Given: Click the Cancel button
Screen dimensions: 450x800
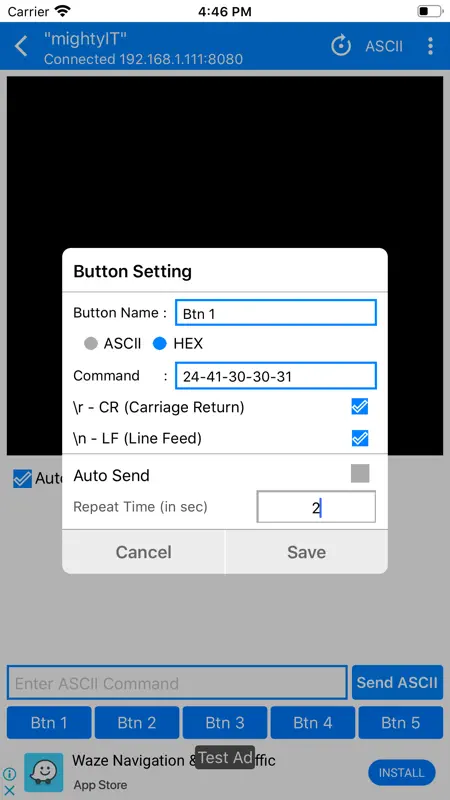Looking at the screenshot, I should point(143,552).
